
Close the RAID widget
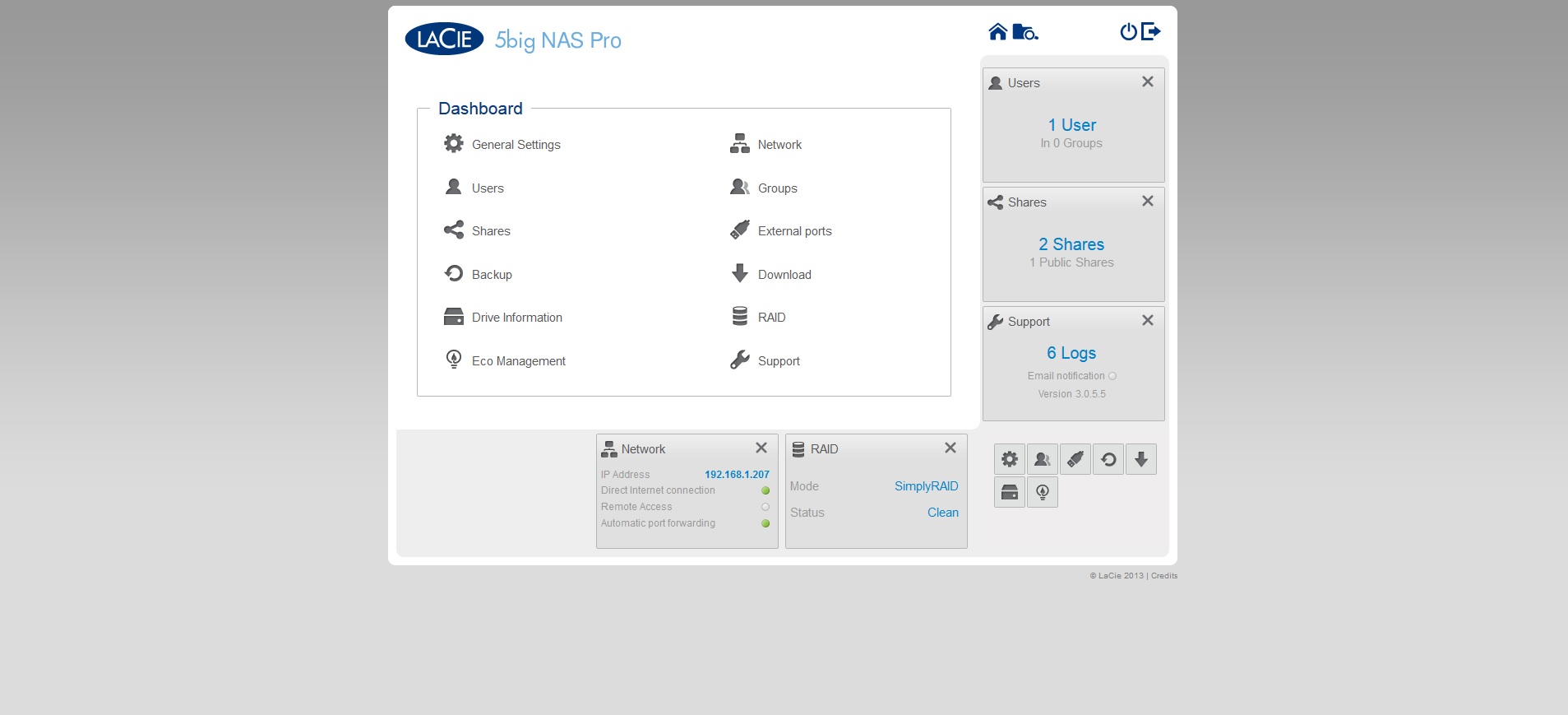coord(951,448)
